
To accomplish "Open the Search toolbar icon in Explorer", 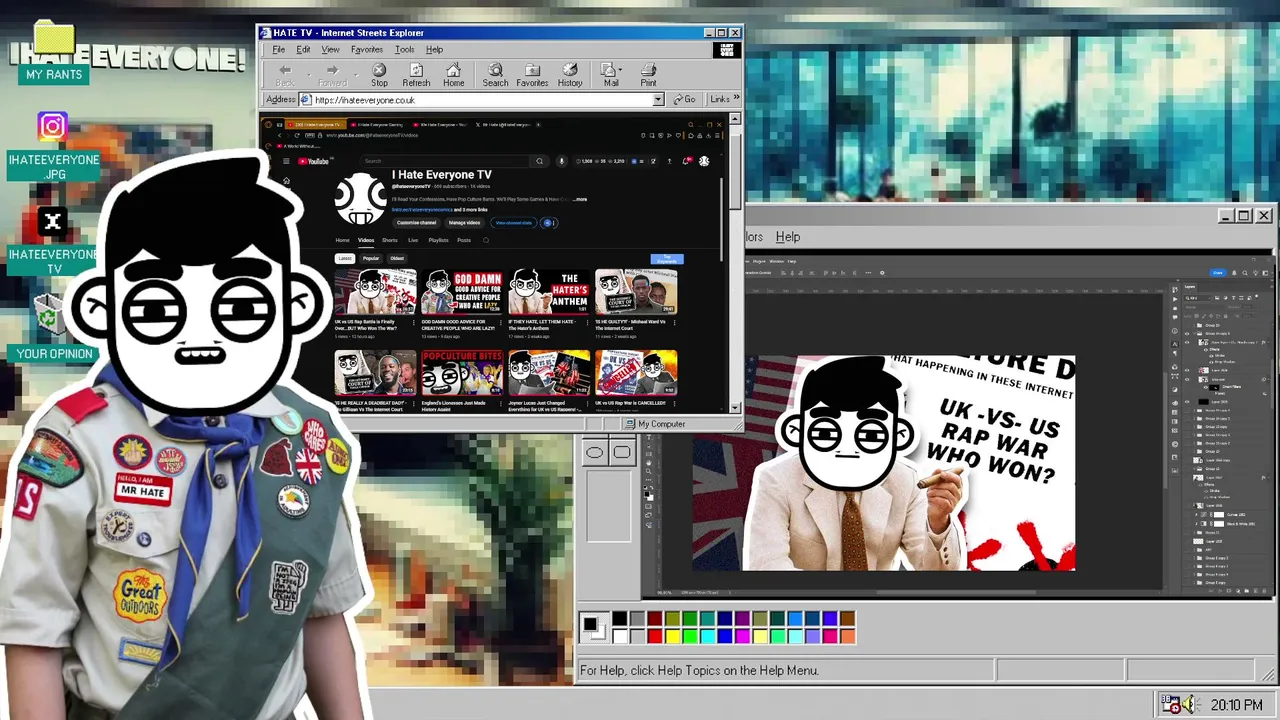I will point(495,75).
